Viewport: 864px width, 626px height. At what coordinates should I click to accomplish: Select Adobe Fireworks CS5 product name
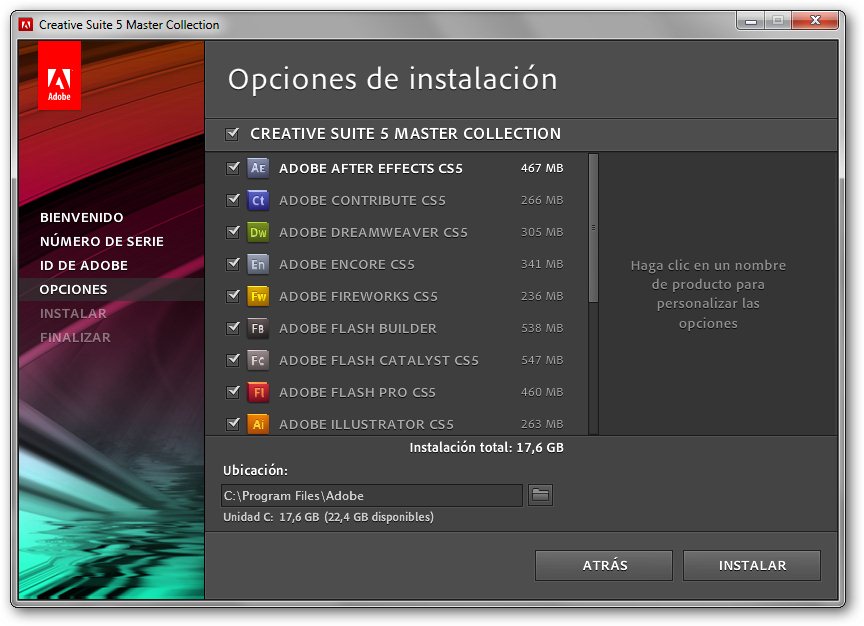[x=358, y=296]
